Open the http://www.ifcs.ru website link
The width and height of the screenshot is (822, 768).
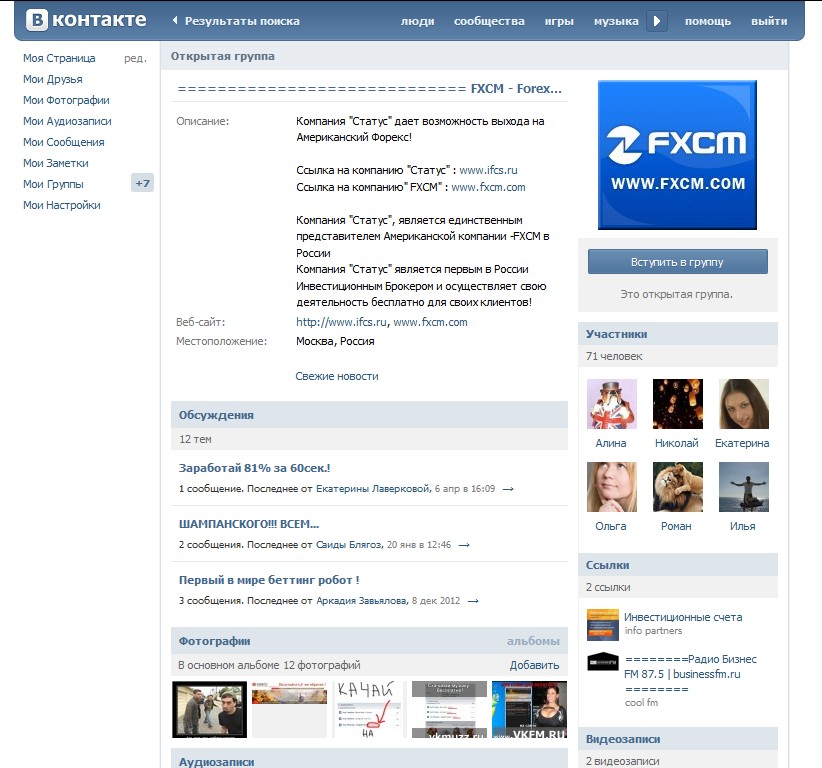click(341, 322)
